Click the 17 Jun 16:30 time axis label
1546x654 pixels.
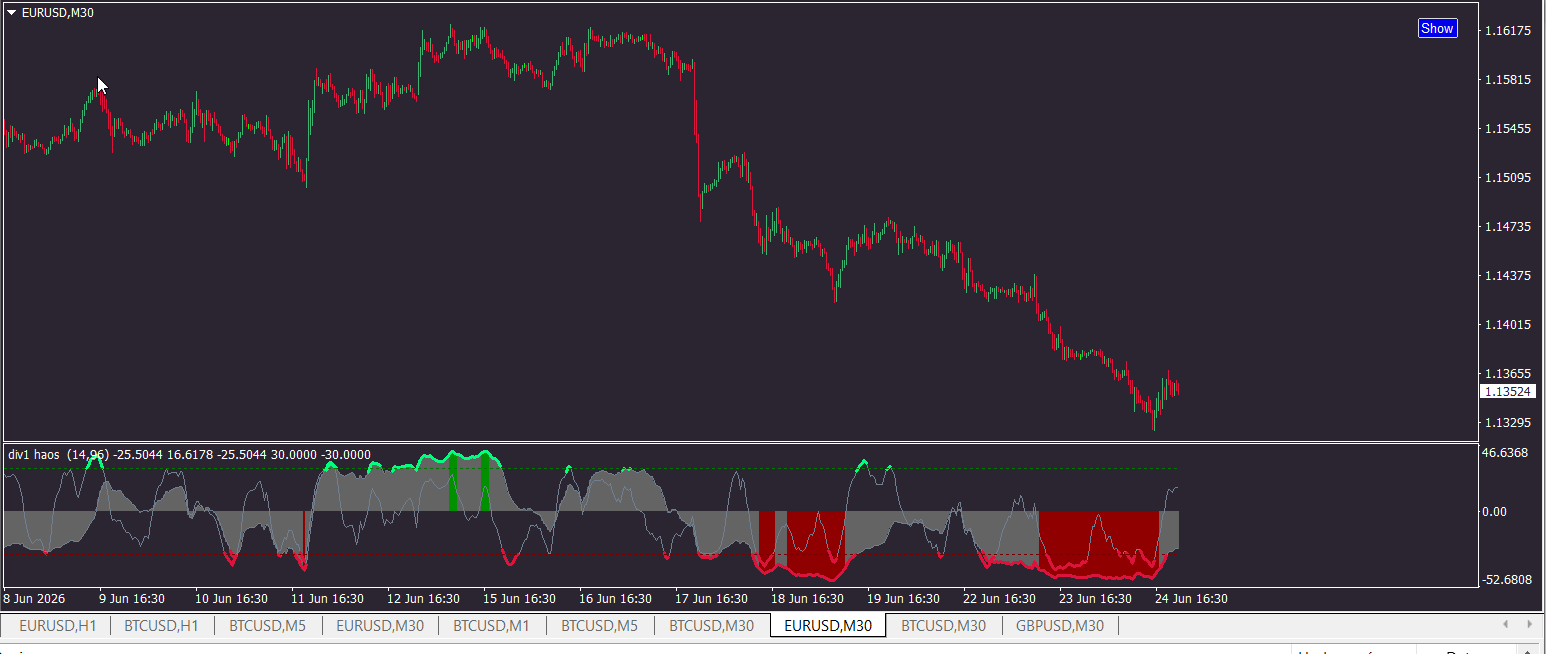[x=712, y=599]
